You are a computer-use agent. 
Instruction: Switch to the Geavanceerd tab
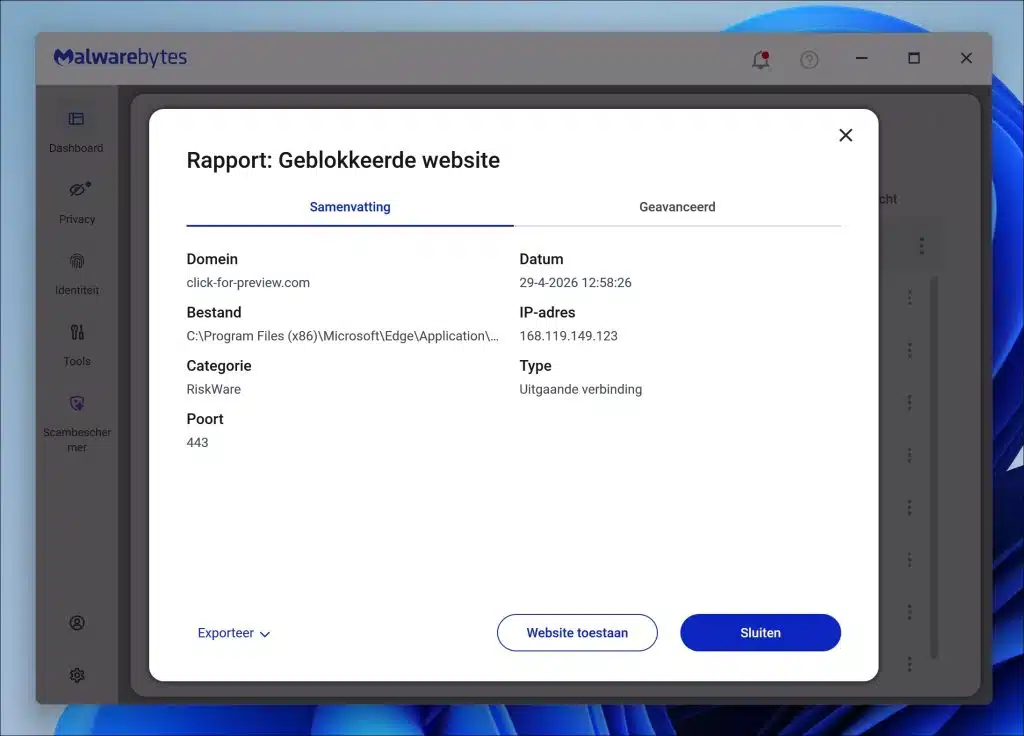click(x=677, y=207)
